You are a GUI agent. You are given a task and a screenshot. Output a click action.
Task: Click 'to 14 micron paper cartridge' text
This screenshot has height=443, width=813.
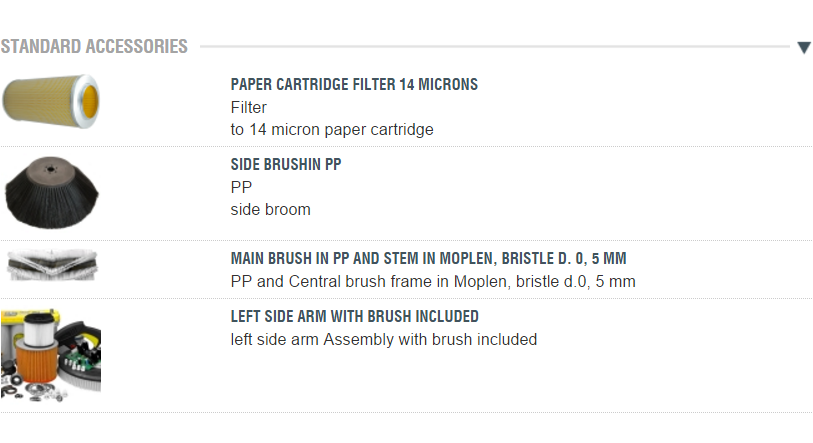(x=331, y=129)
